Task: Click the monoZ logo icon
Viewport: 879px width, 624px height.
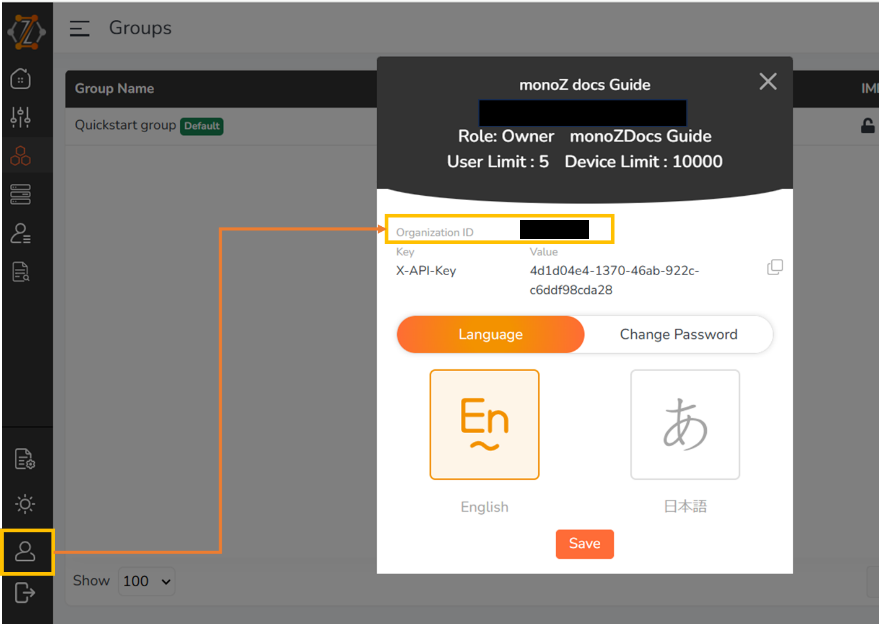Action: [x=26, y=32]
